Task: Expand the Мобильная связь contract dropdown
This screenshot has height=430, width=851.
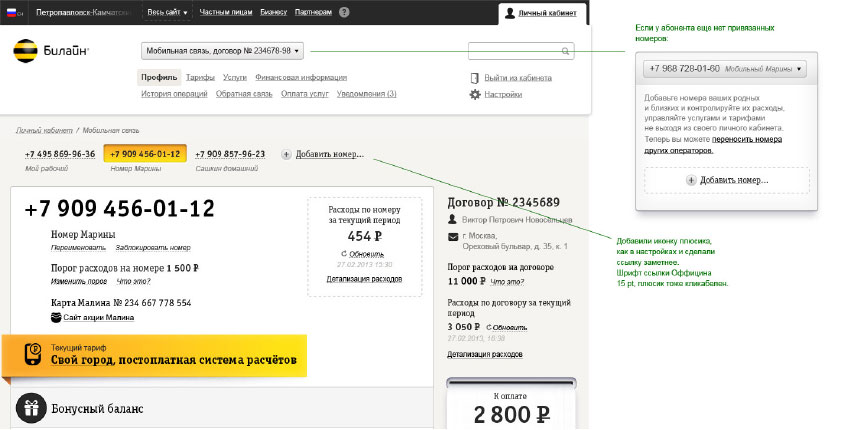Action: point(222,50)
